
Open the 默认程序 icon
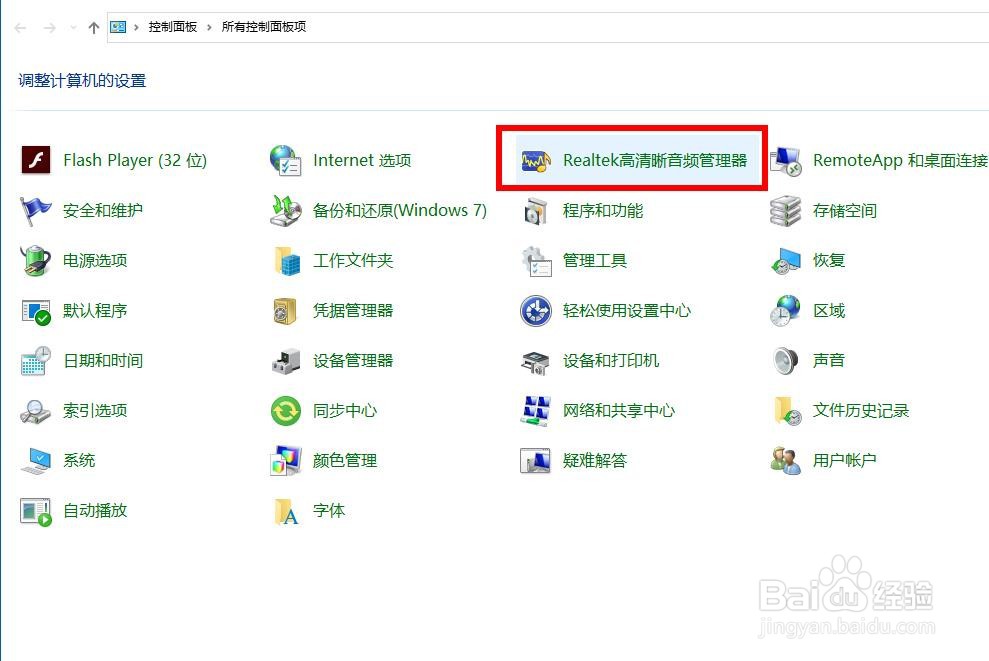coord(36,312)
